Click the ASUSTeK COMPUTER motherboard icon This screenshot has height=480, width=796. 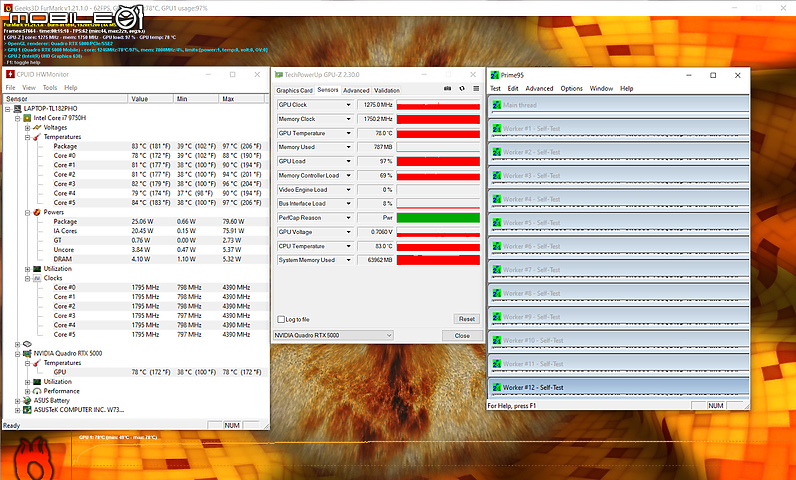27,410
